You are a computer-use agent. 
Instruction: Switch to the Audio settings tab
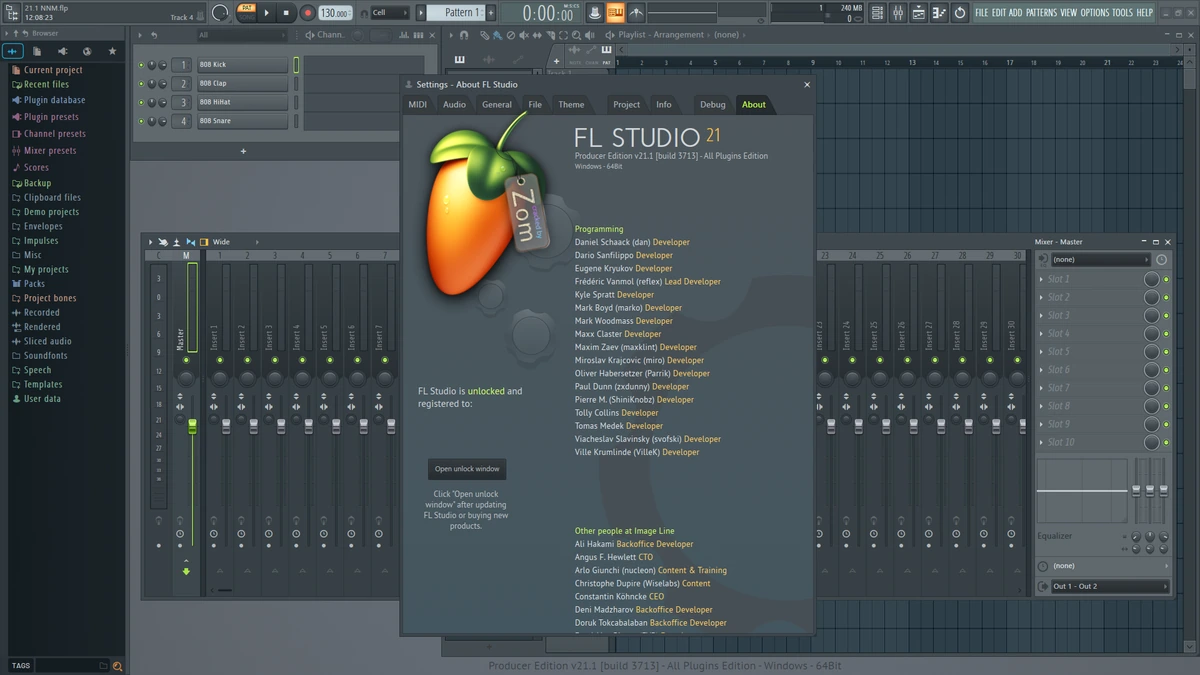pyautogui.click(x=454, y=104)
